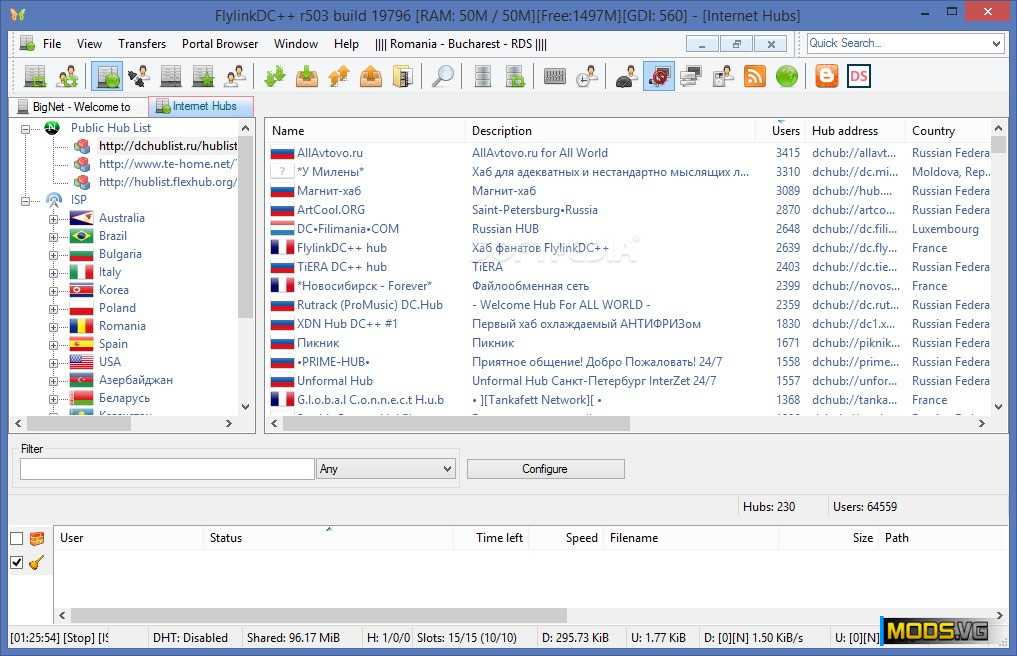Check the checkbox beside the firewall brick icon

16,539
